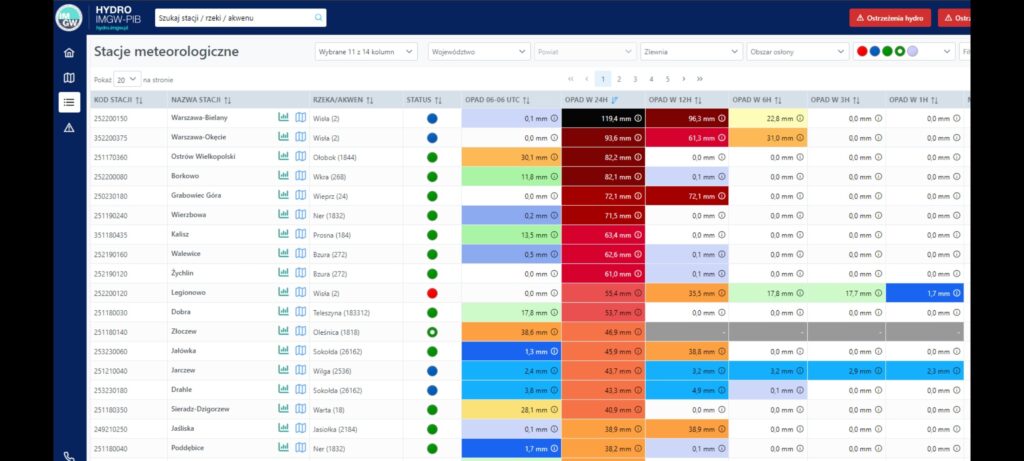
Task: Open chart for Jarczew station
Action: (283, 370)
